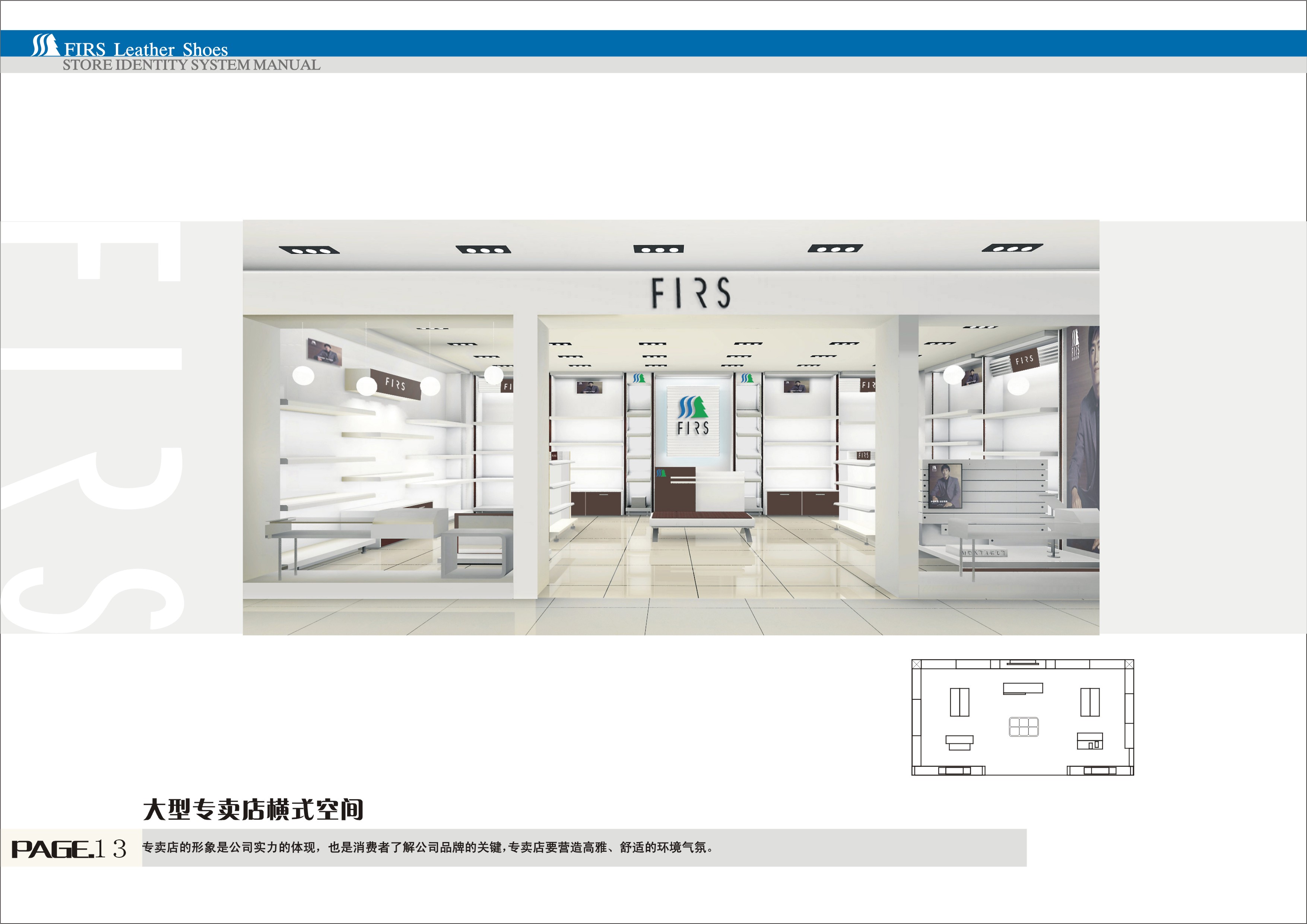
Task: Click the large FIRS storefront sign lettering
Action: 691,293
